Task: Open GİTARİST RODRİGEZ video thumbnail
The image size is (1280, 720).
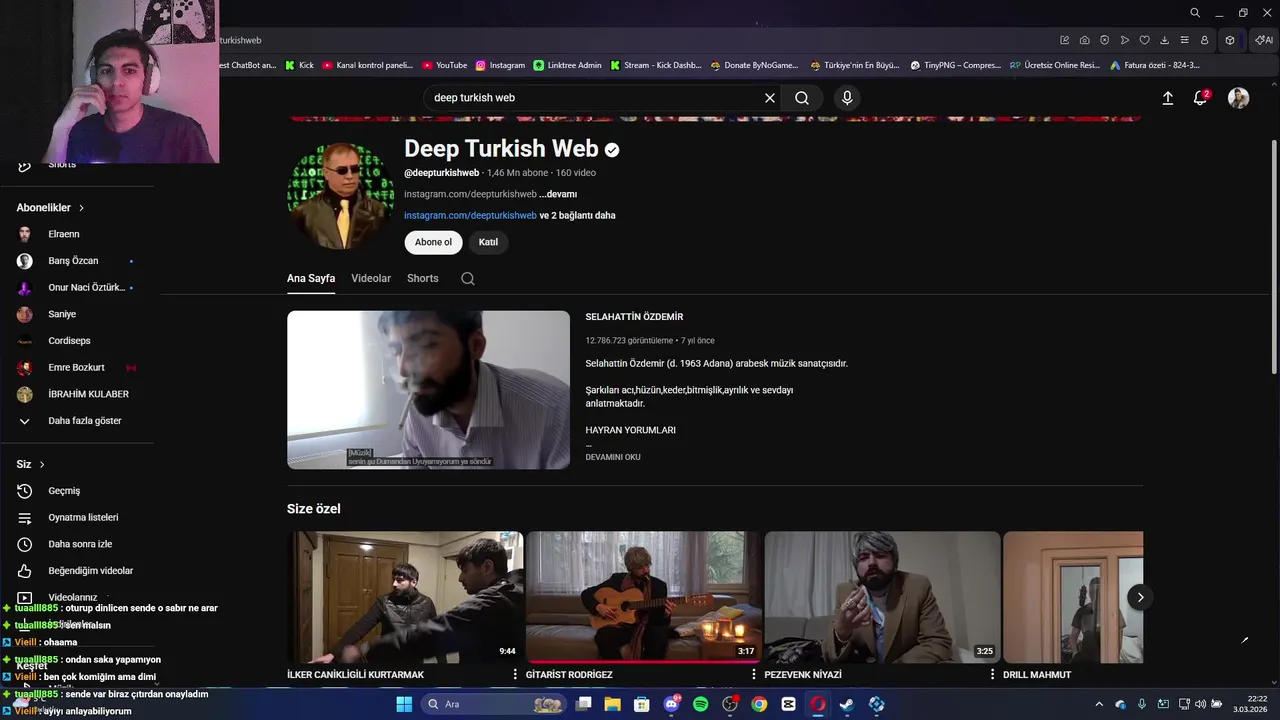Action: tap(643, 597)
